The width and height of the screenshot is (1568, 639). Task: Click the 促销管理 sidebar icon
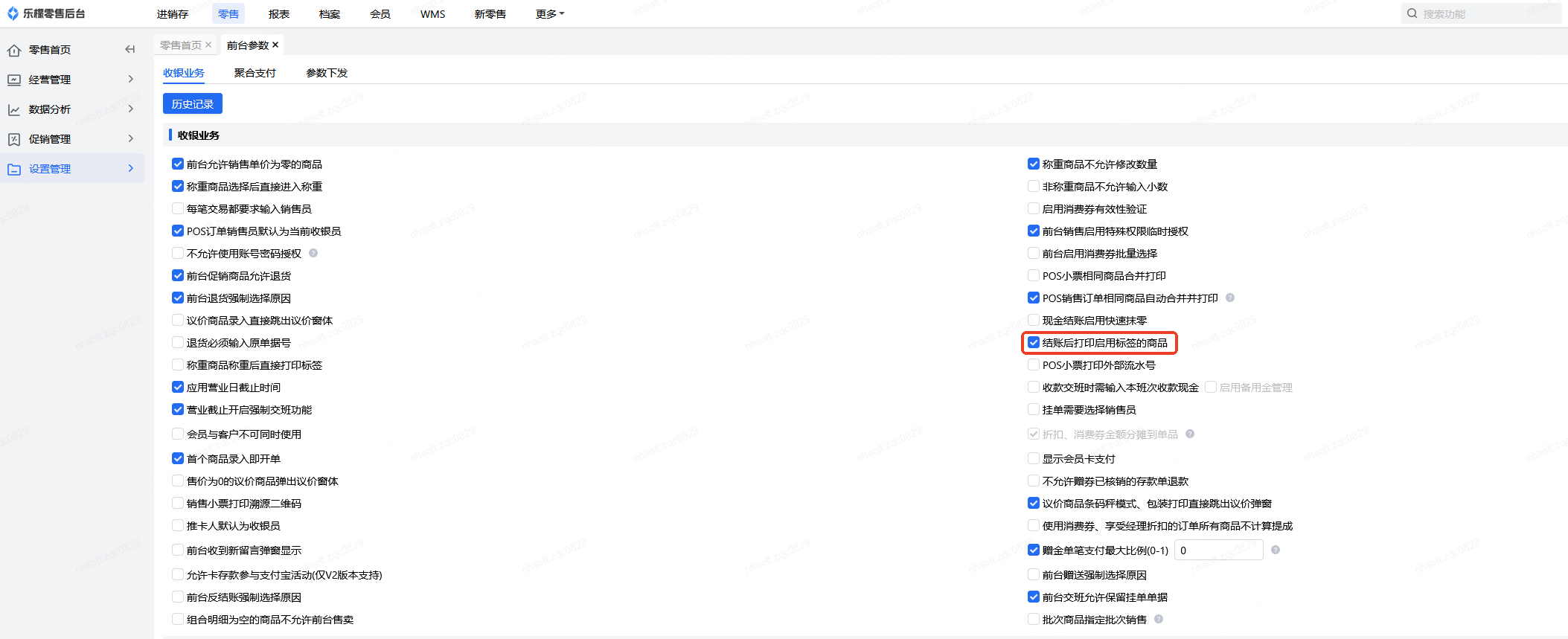(14, 139)
